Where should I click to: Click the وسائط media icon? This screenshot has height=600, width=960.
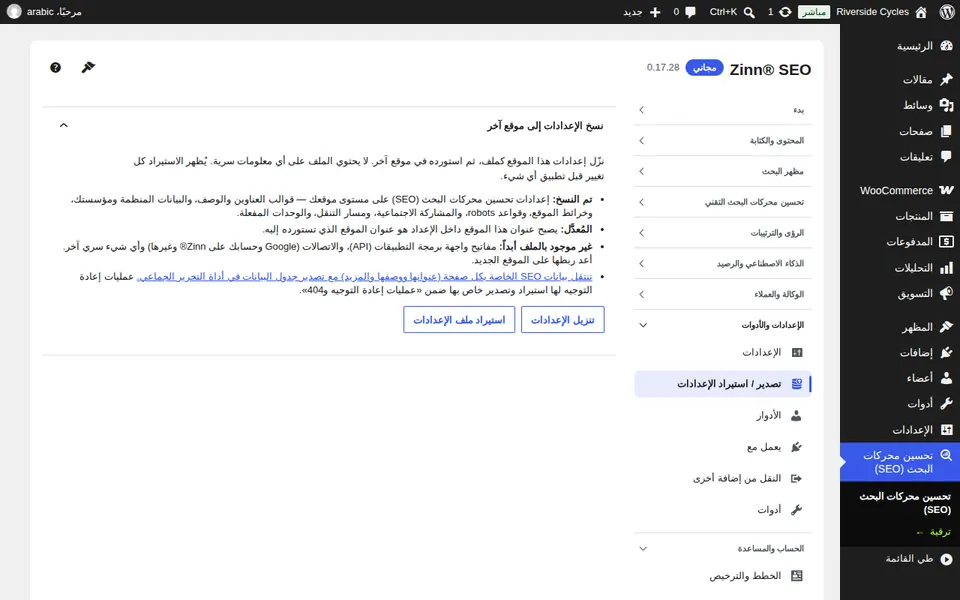point(947,105)
